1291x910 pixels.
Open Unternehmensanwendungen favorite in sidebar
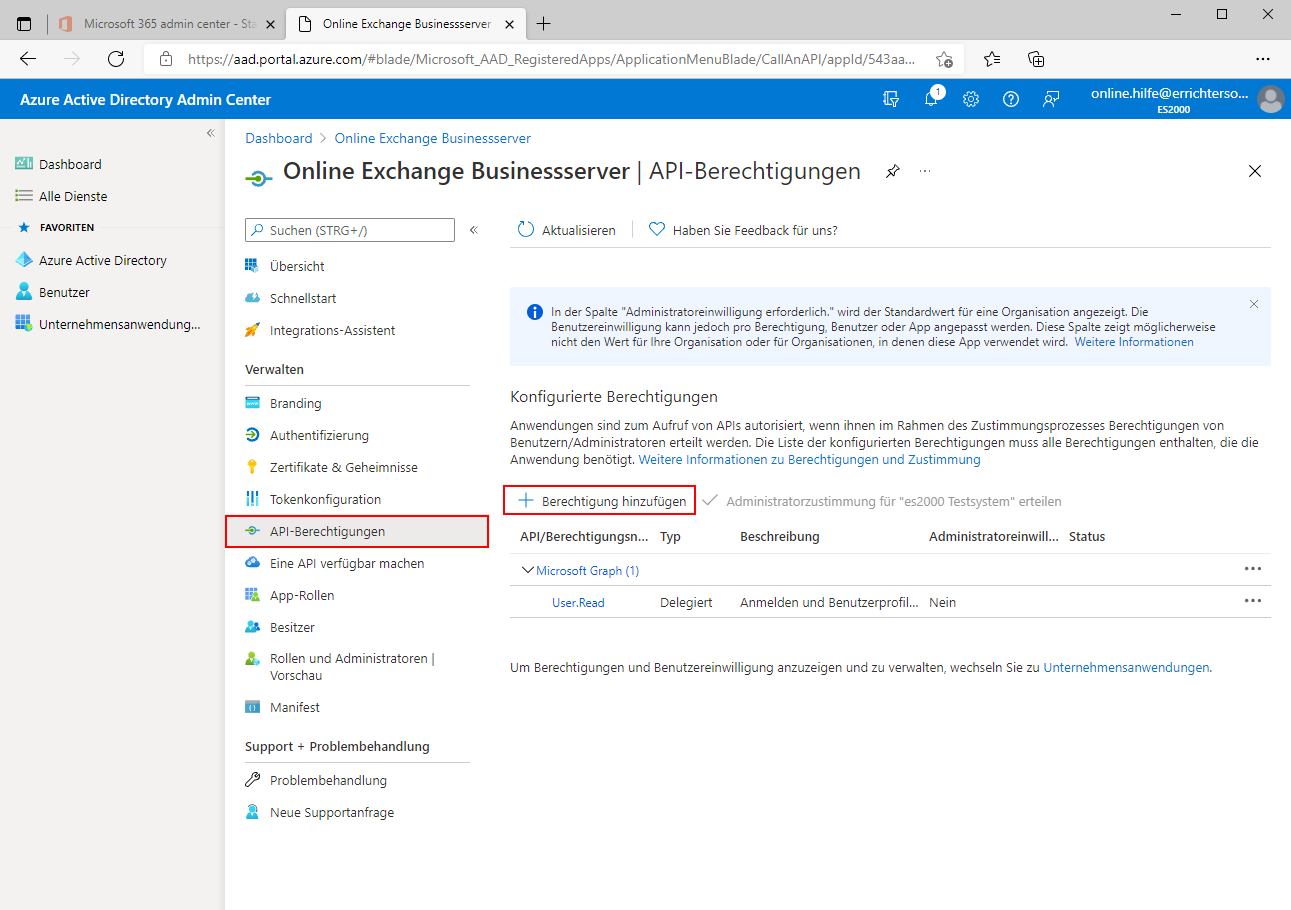point(119,324)
